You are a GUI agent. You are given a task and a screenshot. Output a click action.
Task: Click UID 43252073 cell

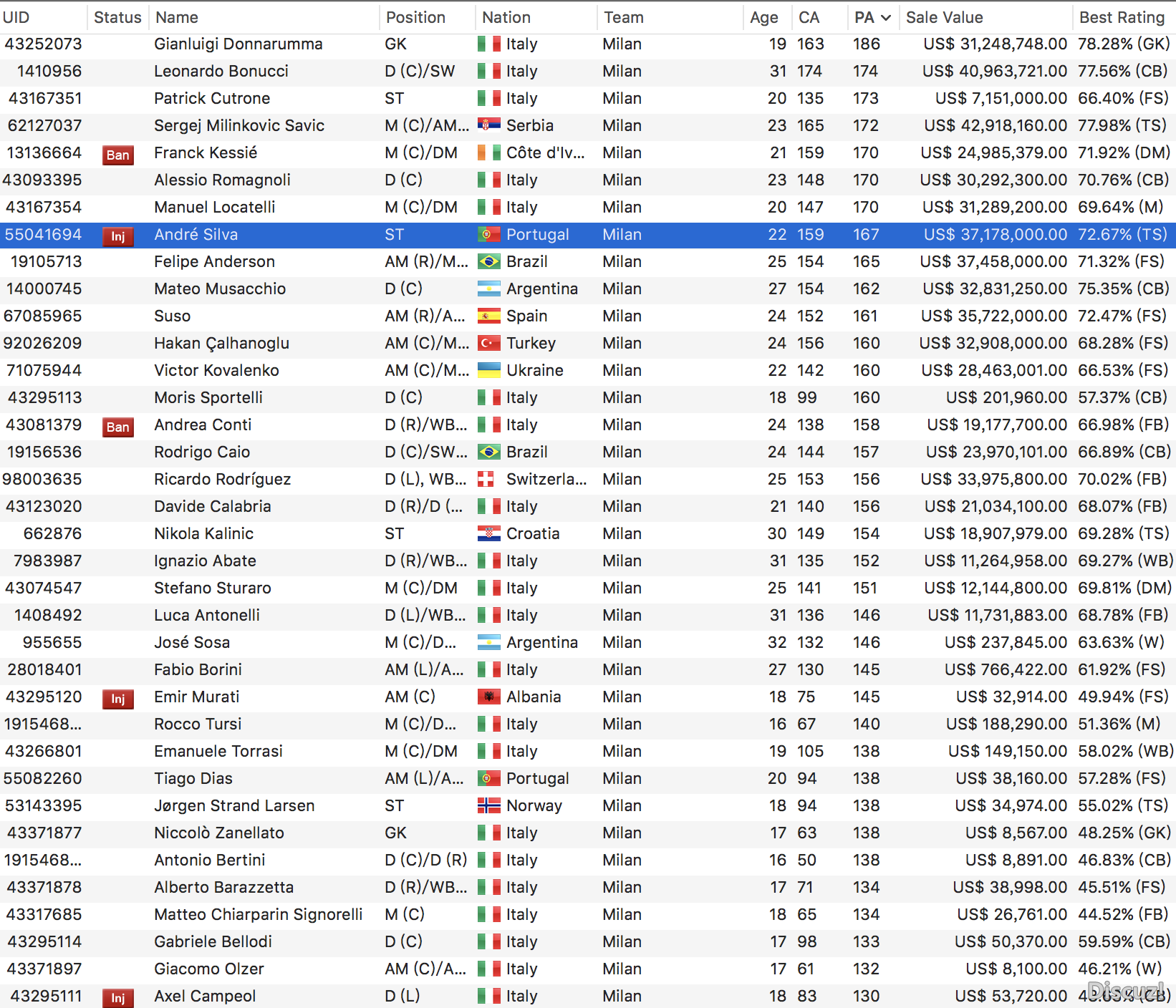point(44,44)
